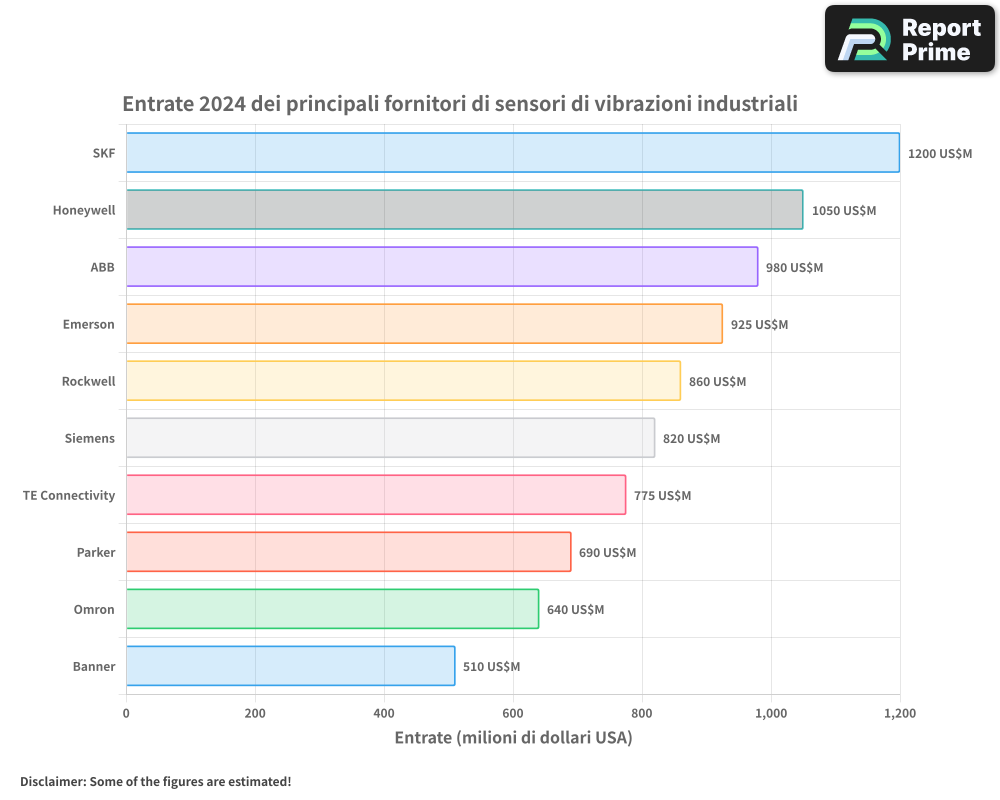Click the orange Emerson bar
This screenshot has height=800, width=1000.
click(424, 324)
